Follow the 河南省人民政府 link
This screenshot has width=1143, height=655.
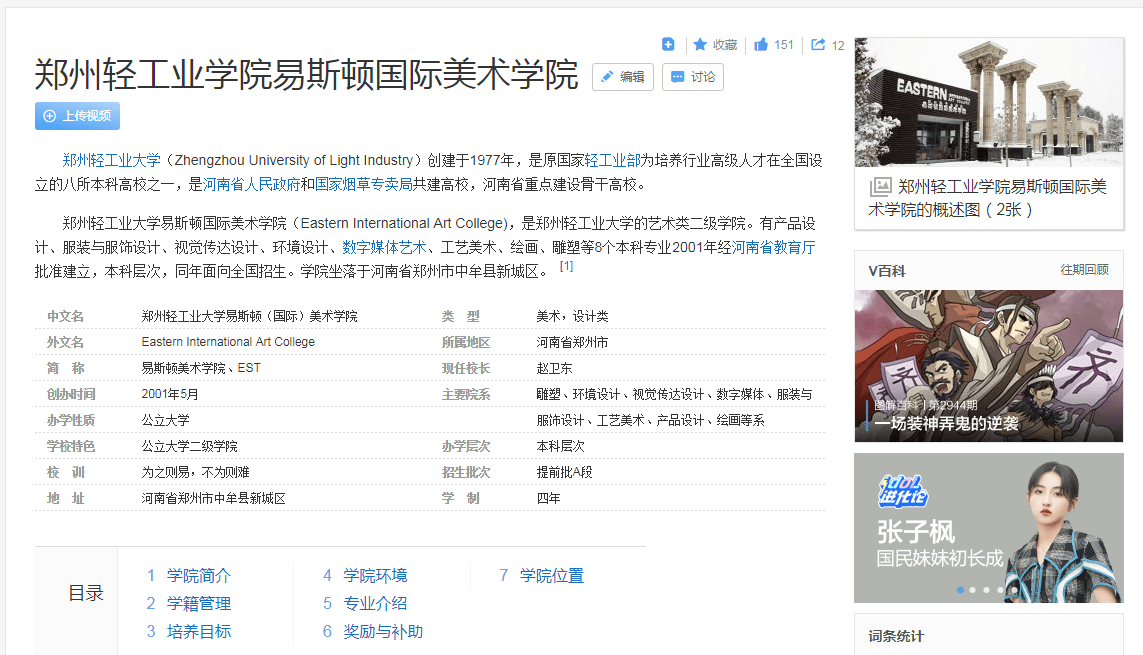[251, 184]
